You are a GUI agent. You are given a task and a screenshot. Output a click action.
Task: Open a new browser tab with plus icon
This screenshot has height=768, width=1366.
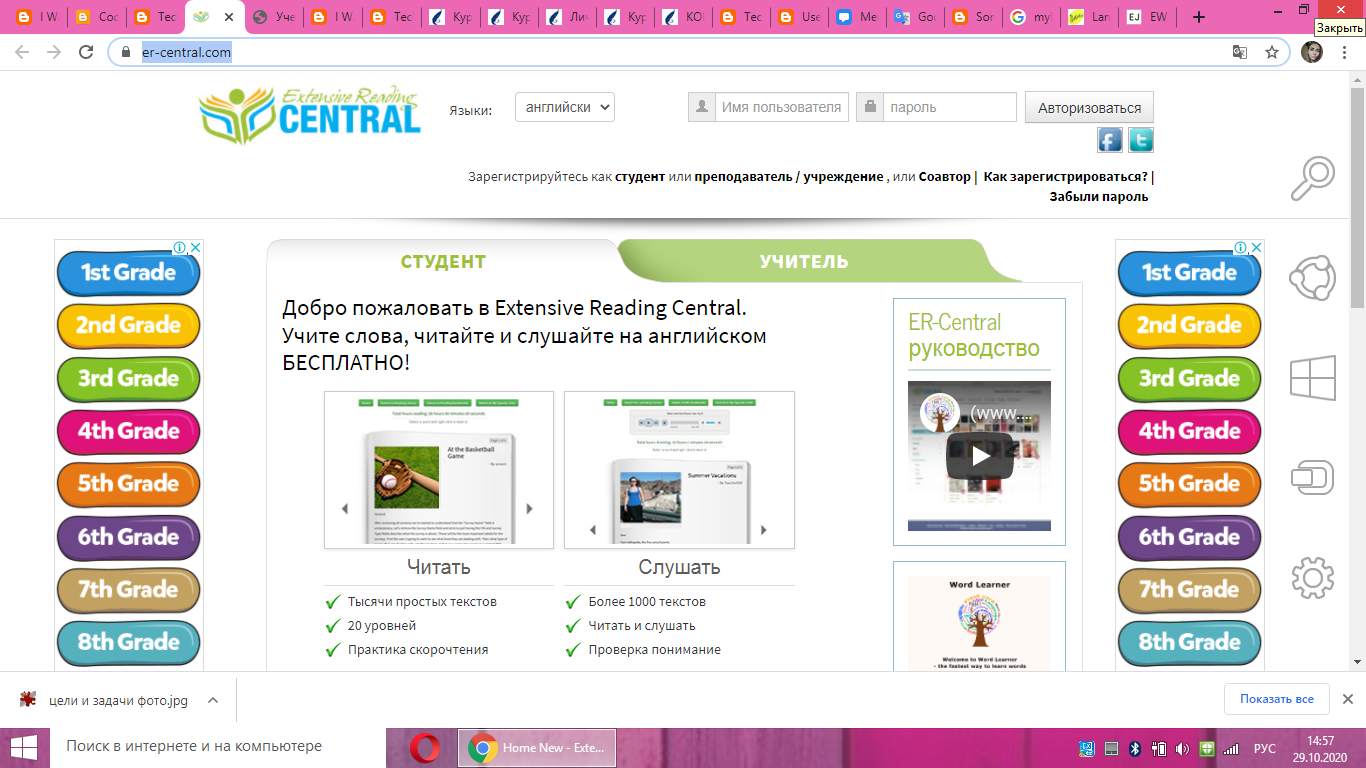tap(1199, 17)
